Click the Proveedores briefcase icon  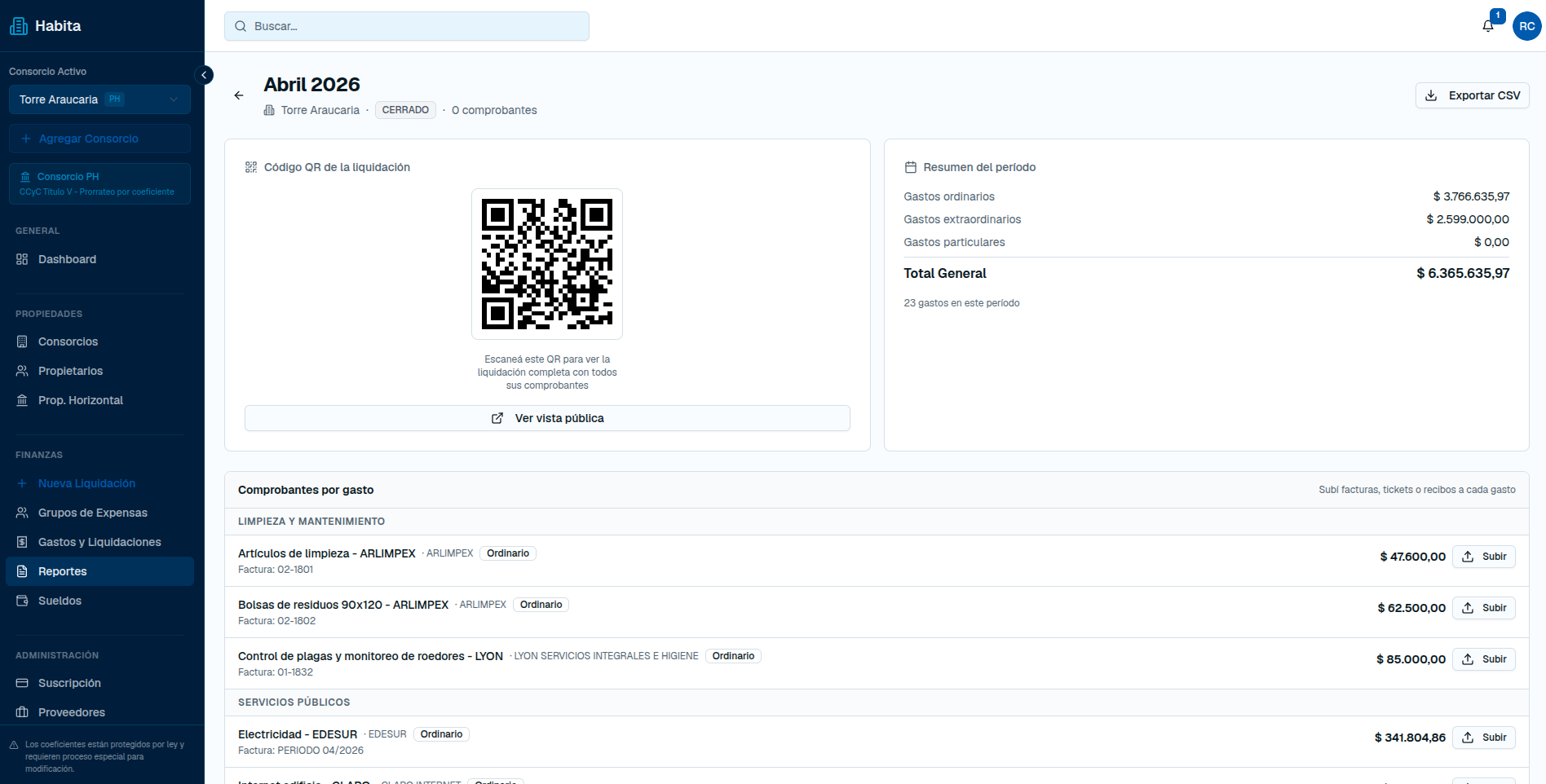22,712
